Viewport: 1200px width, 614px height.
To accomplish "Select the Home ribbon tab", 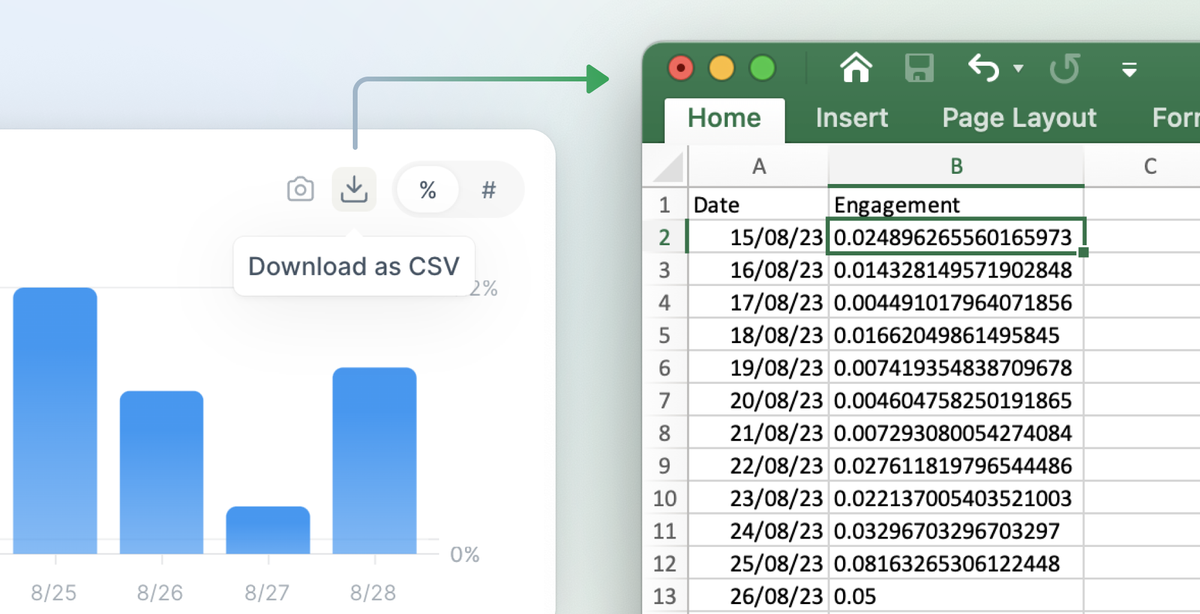I will click(724, 118).
